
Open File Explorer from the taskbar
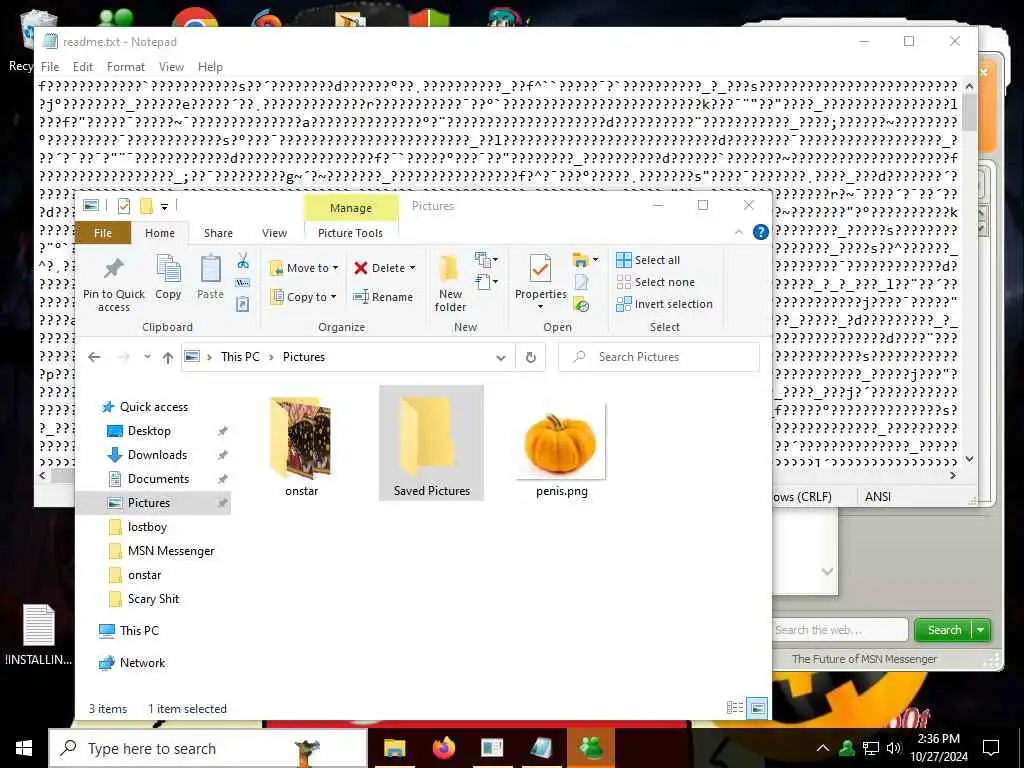click(x=394, y=748)
